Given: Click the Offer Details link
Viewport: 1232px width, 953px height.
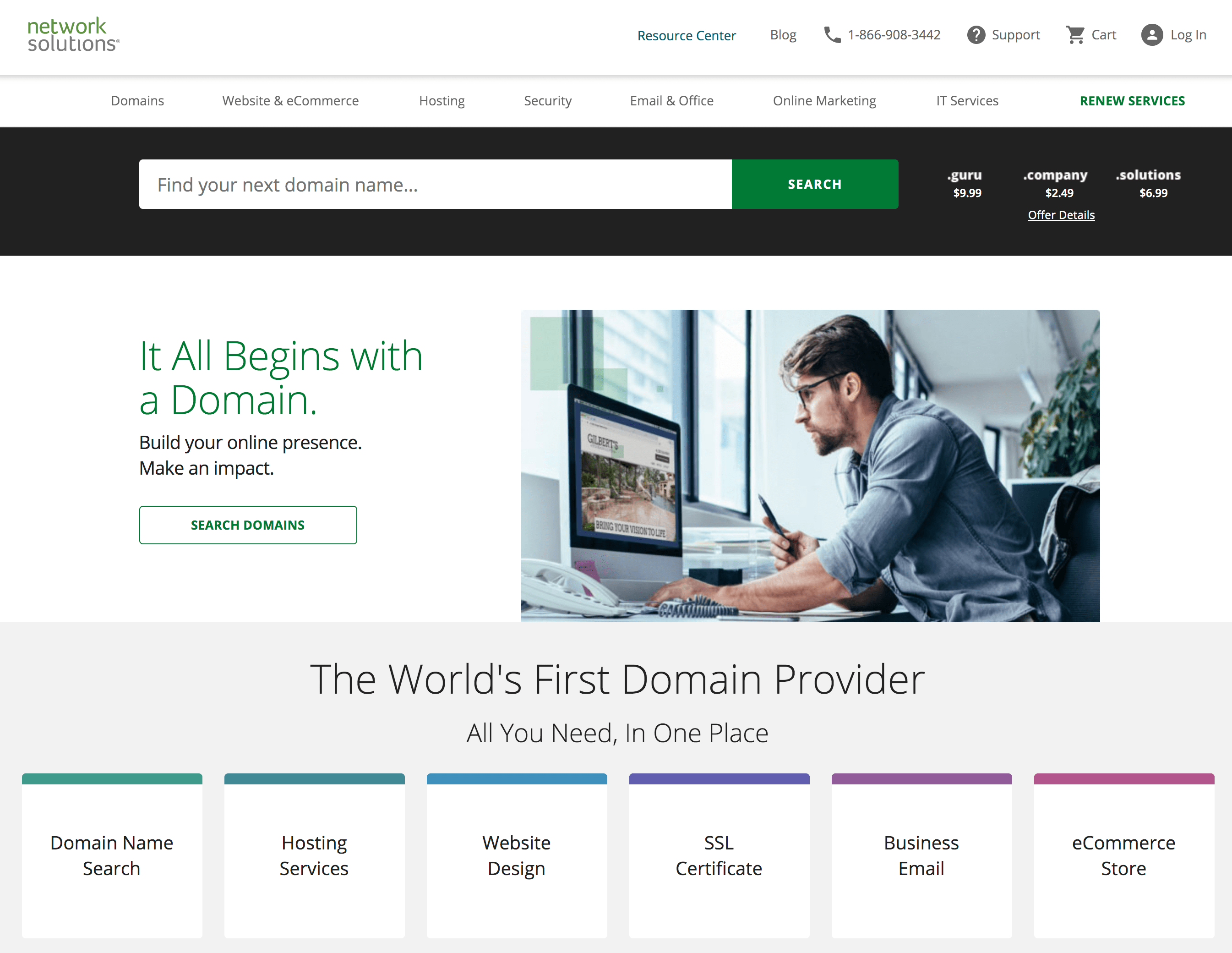Looking at the screenshot, I should 1061,214.
